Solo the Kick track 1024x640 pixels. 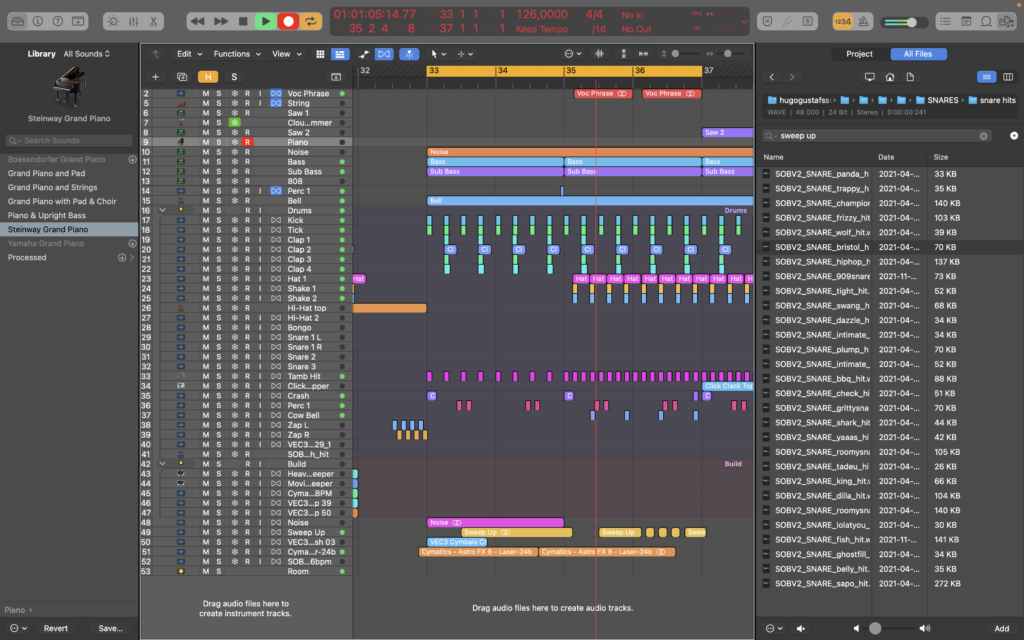coord(218,220)
